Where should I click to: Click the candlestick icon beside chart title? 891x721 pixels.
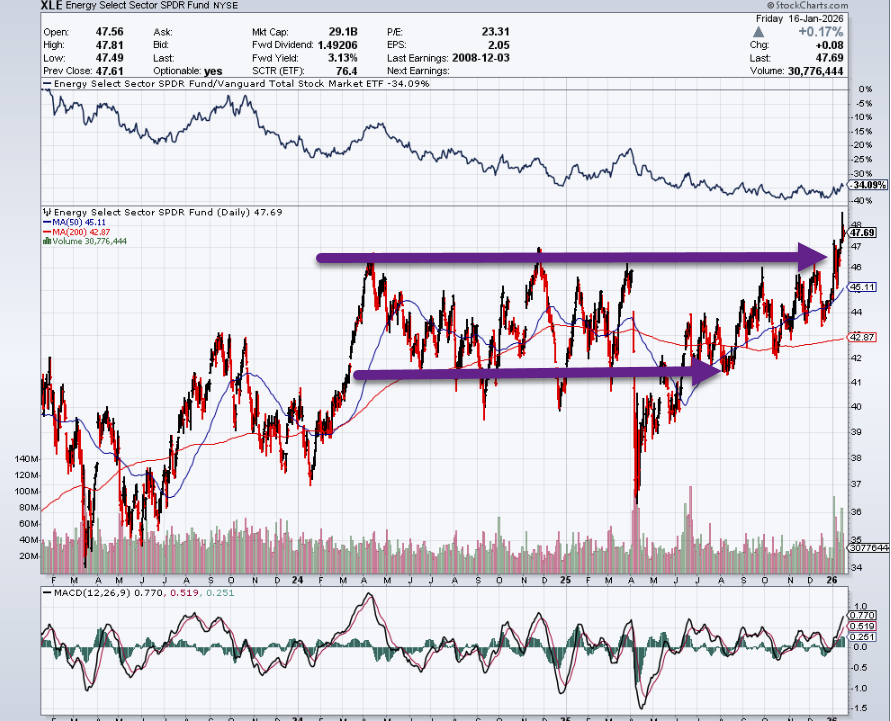(45, 212)
